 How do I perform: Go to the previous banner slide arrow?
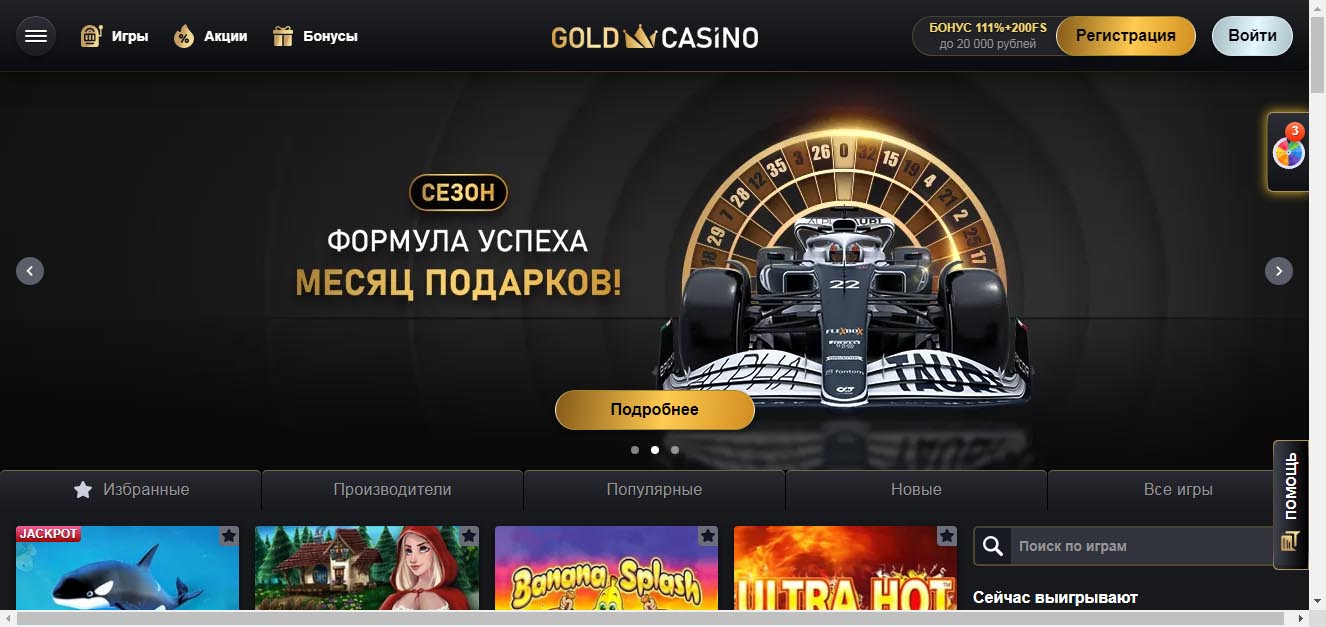point(30,271)
